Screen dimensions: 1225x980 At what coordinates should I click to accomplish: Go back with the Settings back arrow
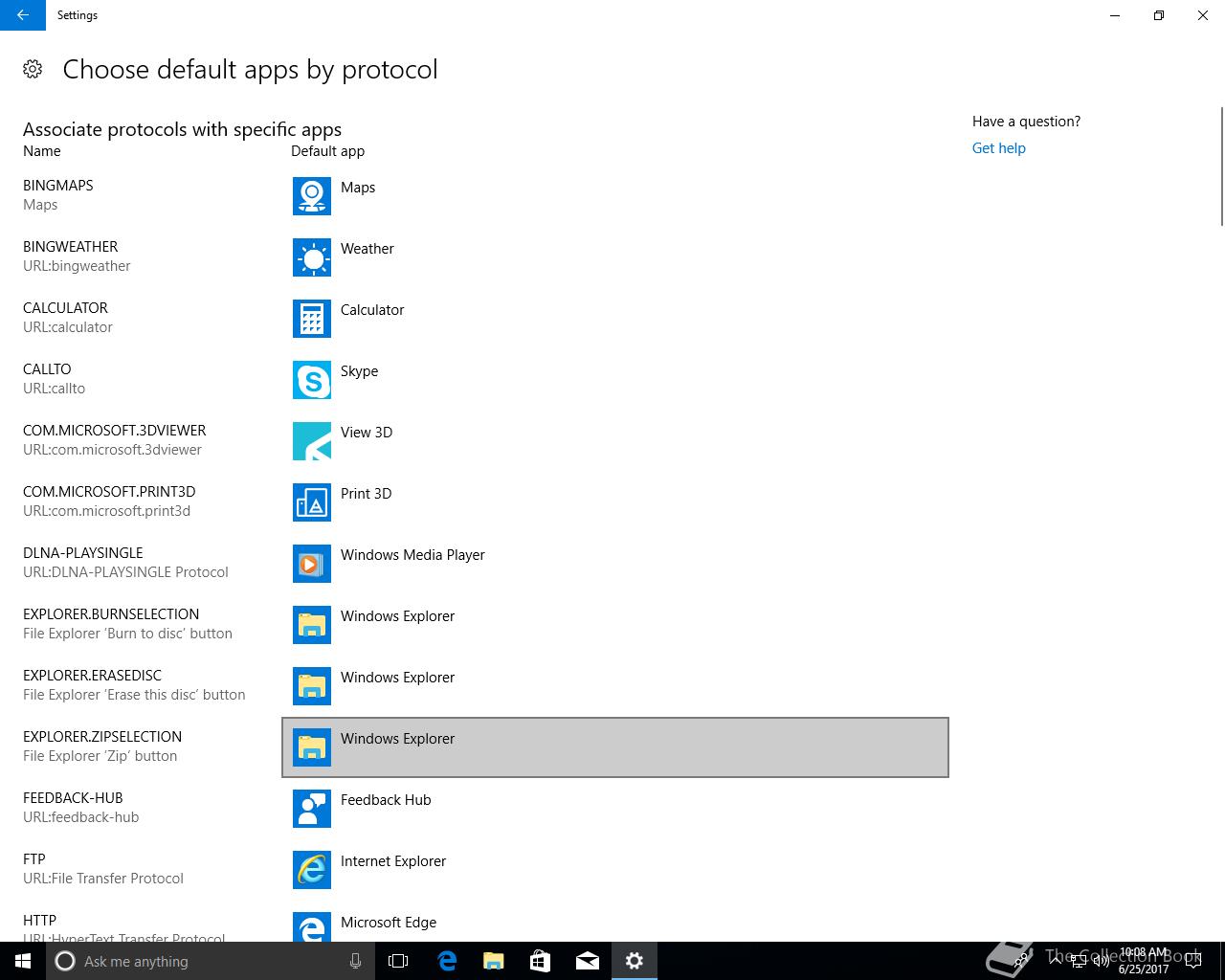point(23,15)
